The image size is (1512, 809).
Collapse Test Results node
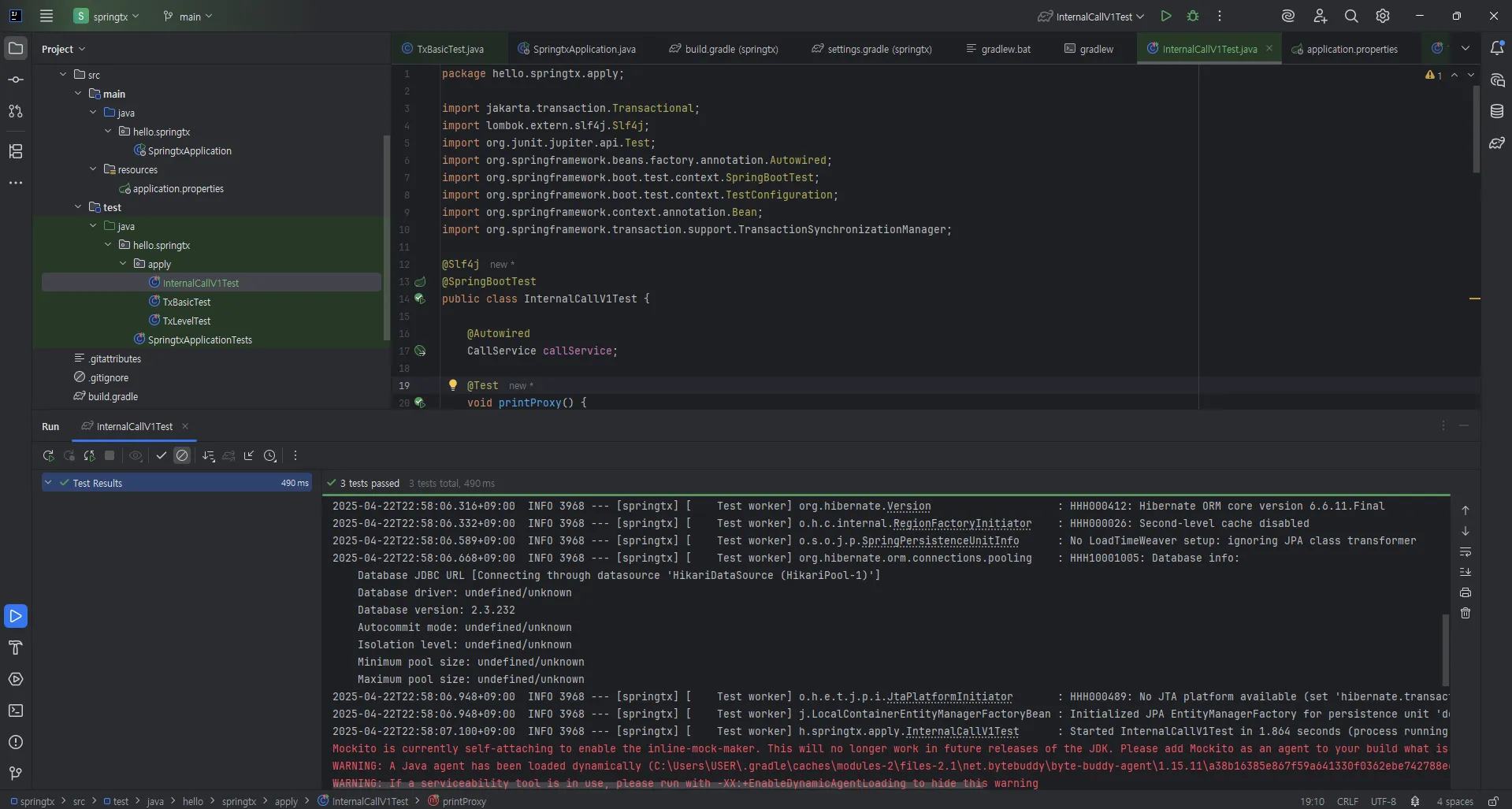49,482
